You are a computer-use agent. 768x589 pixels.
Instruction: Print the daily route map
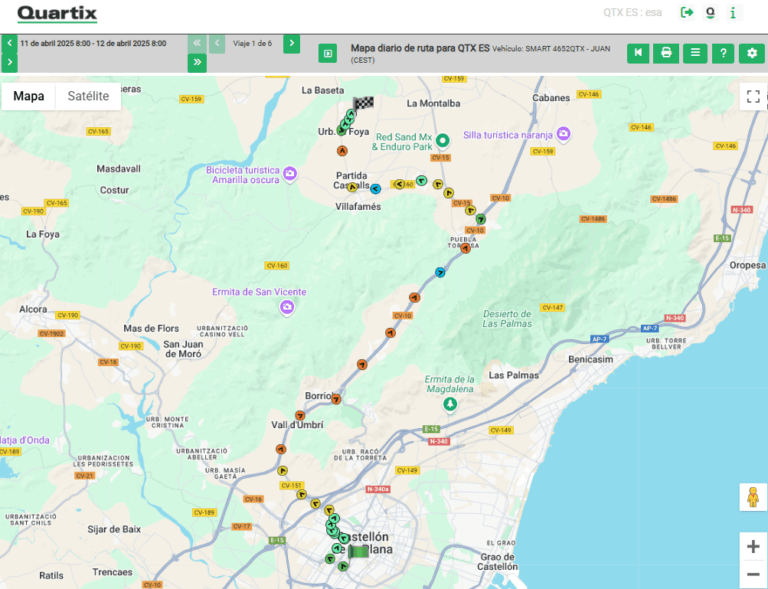pos(666,53)
